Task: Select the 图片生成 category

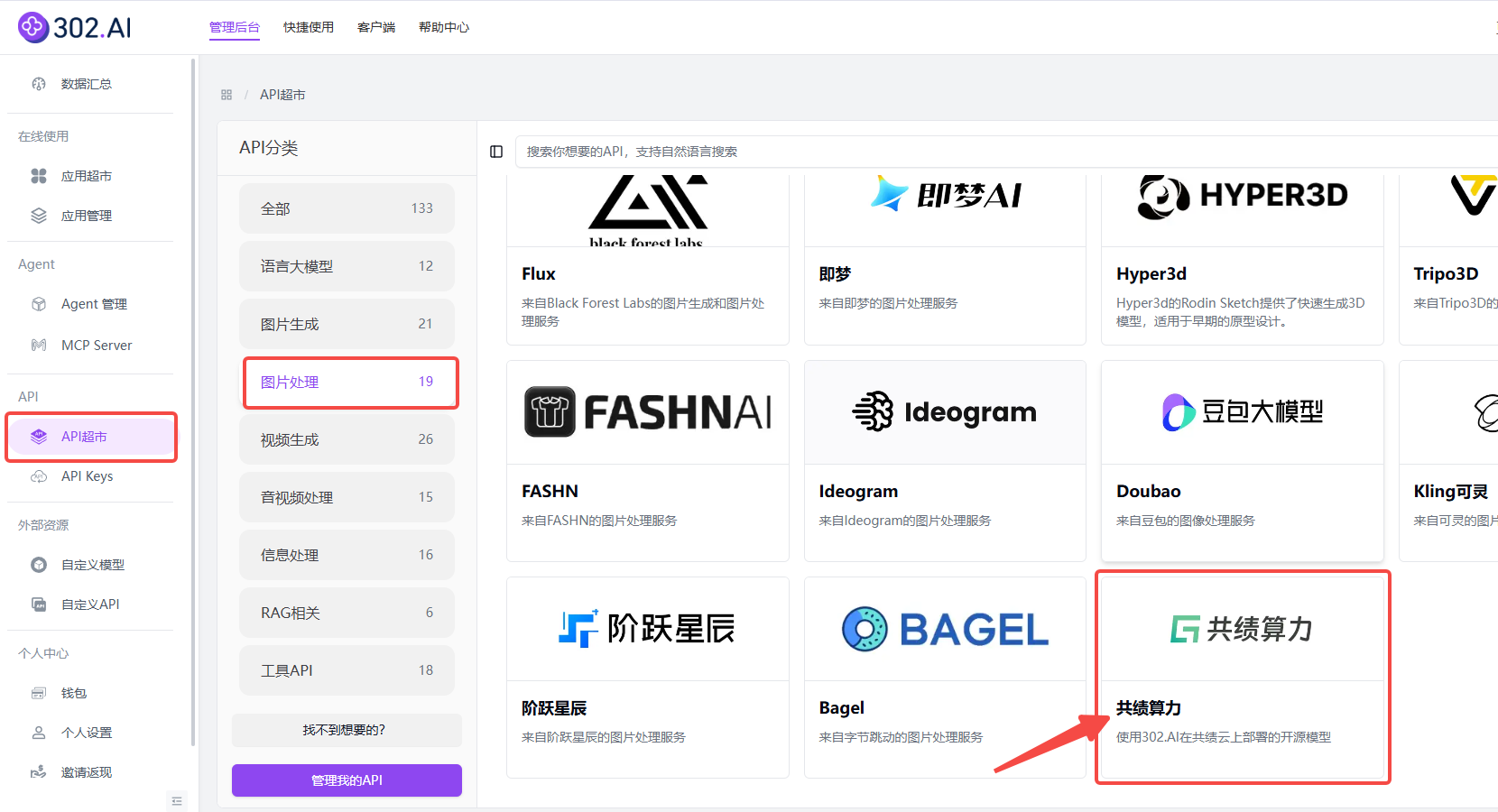Action: click(347, 324)
